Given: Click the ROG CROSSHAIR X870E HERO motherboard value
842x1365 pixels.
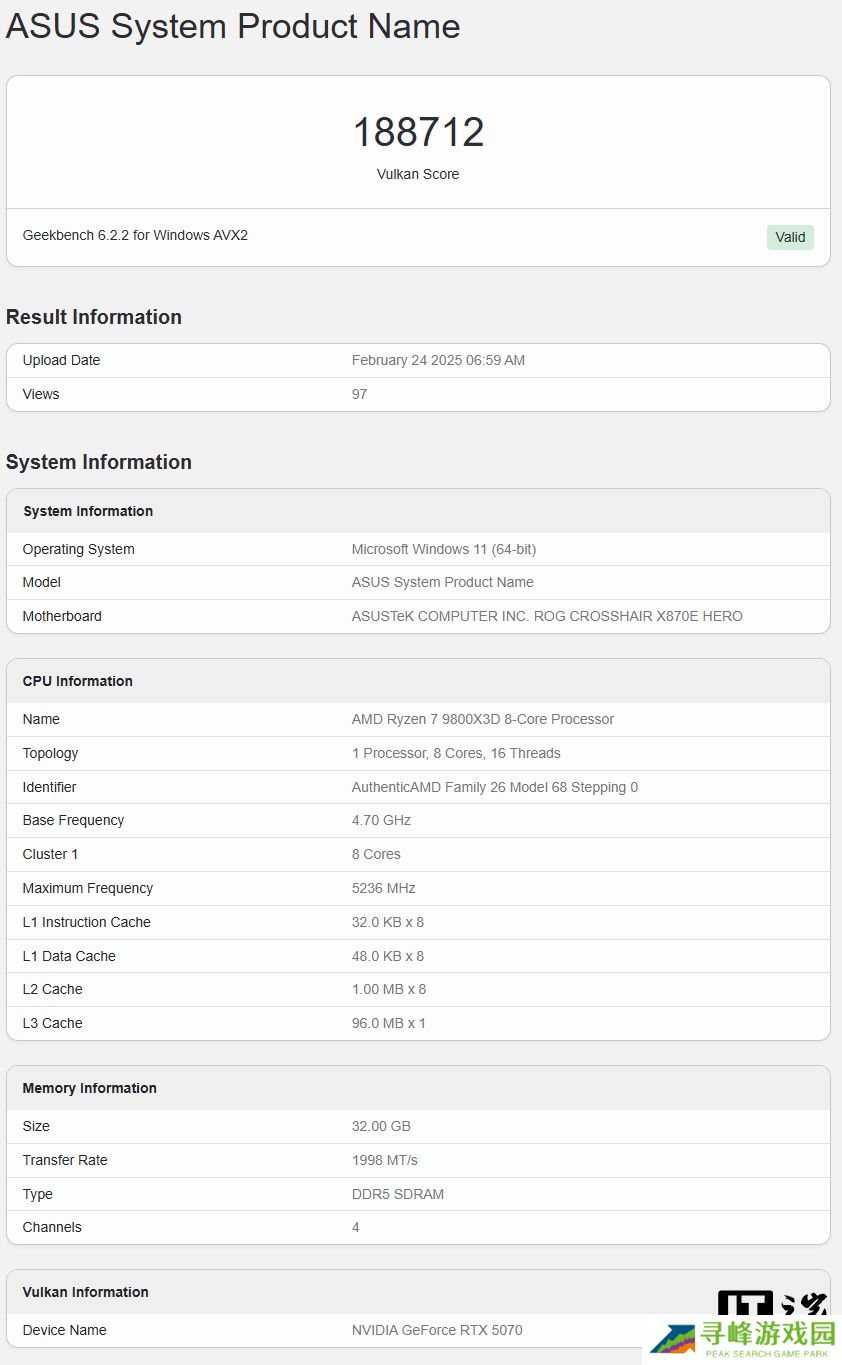Looking at the screenshot, I should (x=547, y=616).
